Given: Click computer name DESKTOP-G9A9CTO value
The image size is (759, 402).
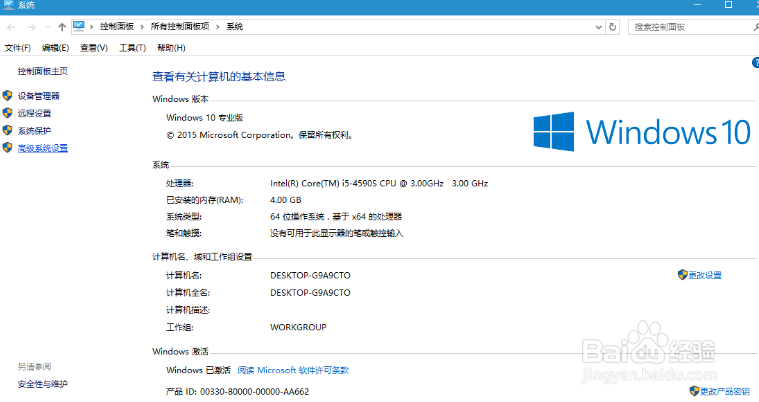Looking at the screenshot, I should [x=310, y=275].
